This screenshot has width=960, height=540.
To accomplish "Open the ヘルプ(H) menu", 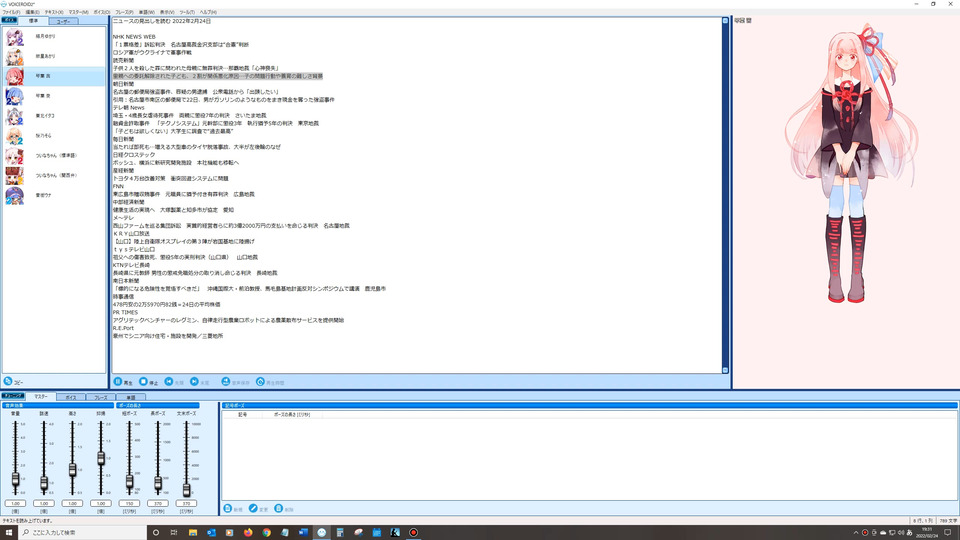I will coord(208,12).
